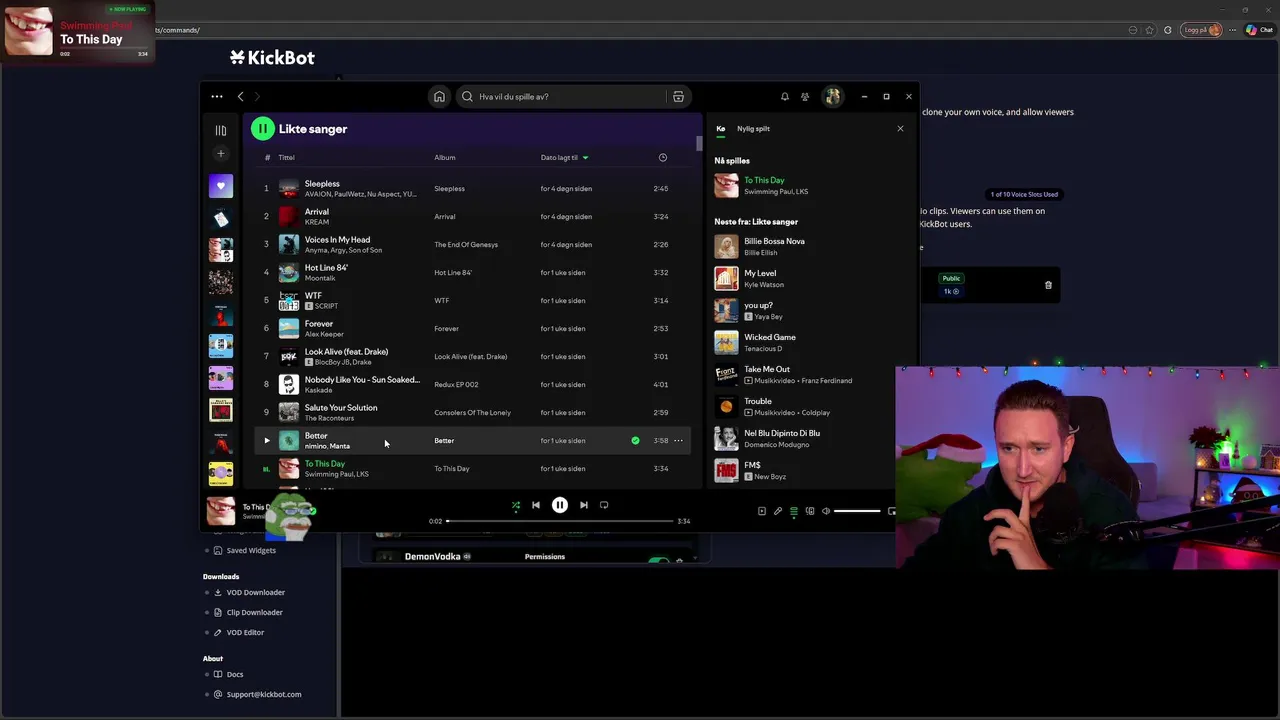Image resolution: width=1280 pixels, height=720 pixels.
Task: Pause playback in the bottom player
Action: coord(560,505)
